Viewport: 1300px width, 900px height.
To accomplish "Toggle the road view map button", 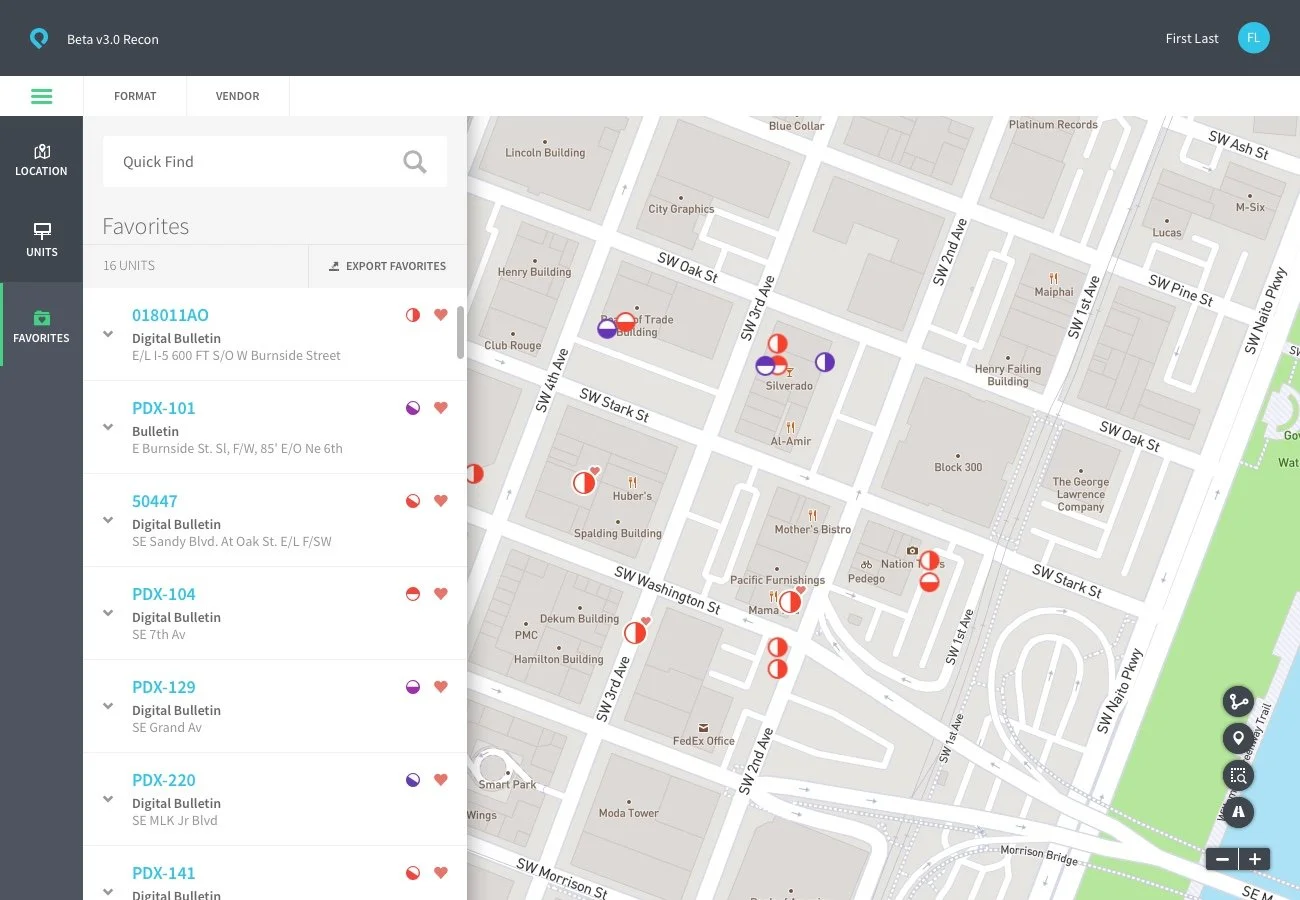I will (1238, 812).
